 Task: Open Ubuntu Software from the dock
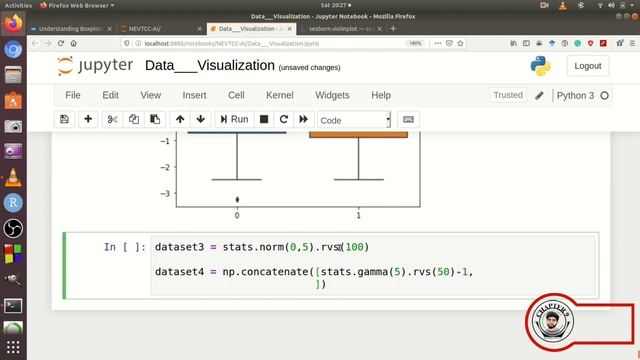[x=13, y=100]
